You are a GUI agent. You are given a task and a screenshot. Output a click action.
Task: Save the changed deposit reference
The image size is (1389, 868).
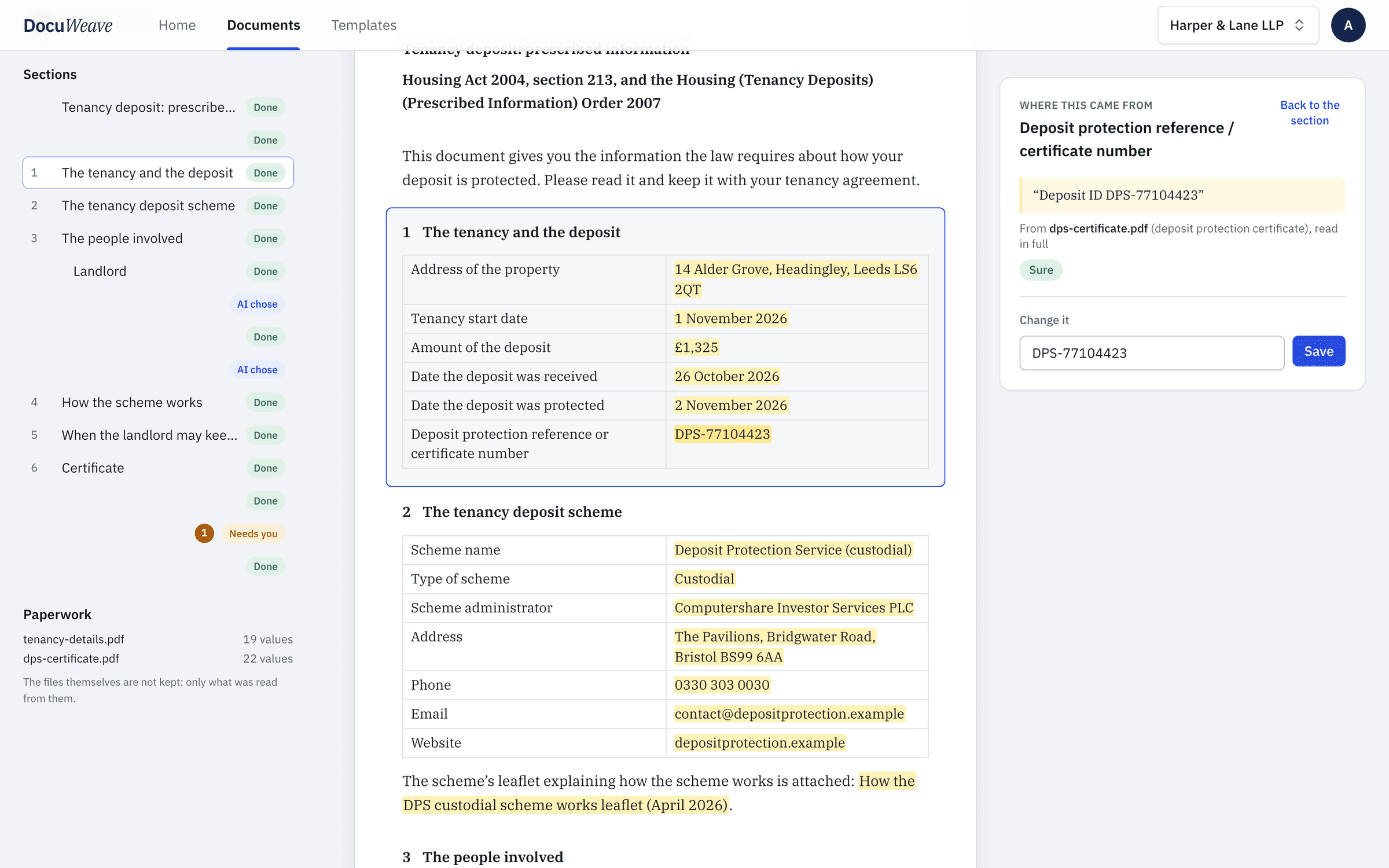point(1318,351)
